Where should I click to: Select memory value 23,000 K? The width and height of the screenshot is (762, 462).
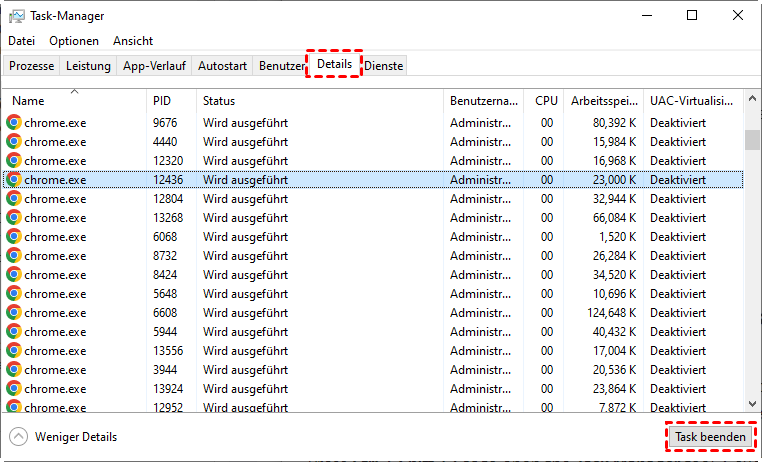pos(614,179)
